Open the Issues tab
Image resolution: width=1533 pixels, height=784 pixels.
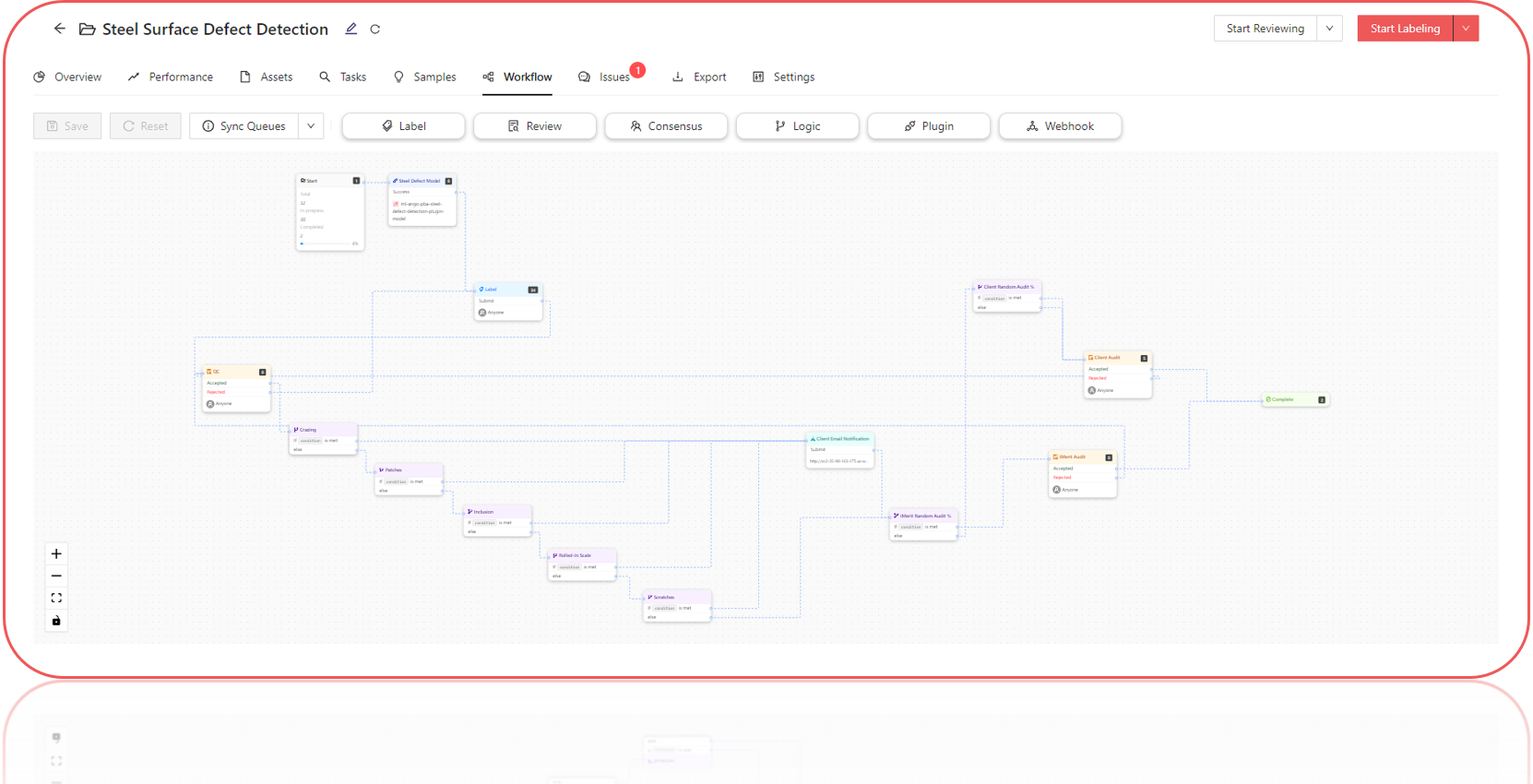605,77
